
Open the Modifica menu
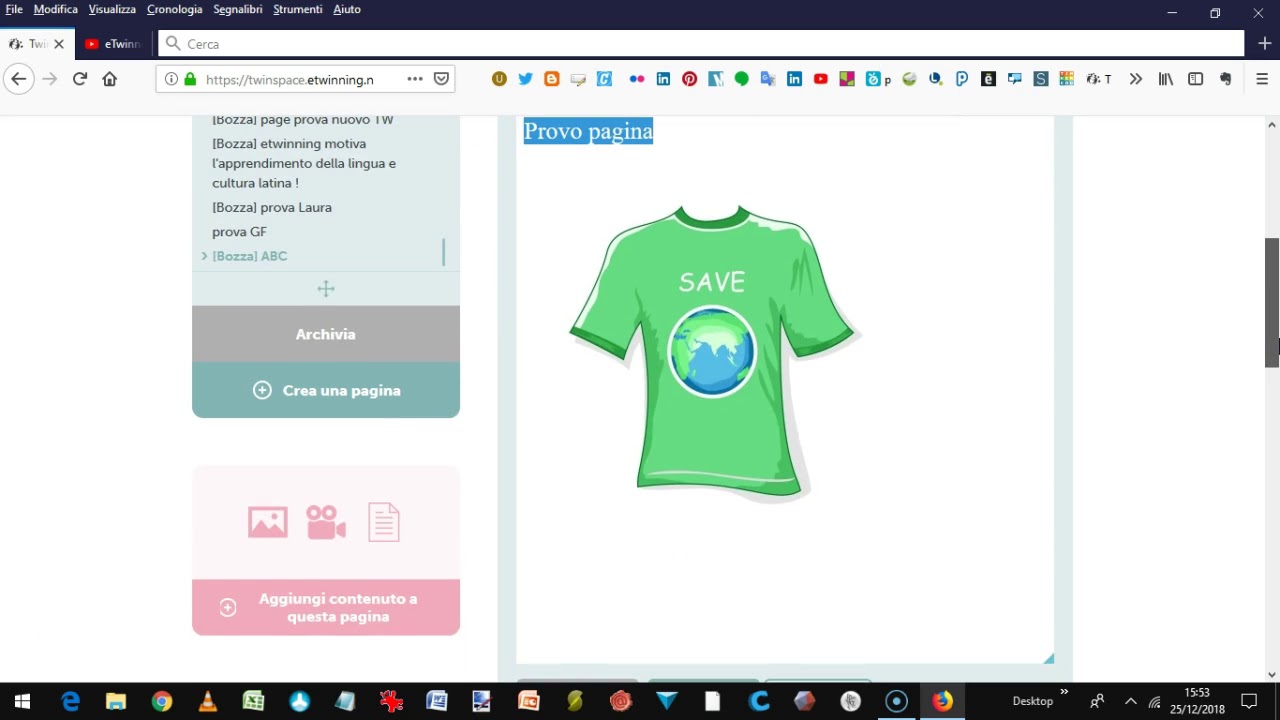click(56, 9)
